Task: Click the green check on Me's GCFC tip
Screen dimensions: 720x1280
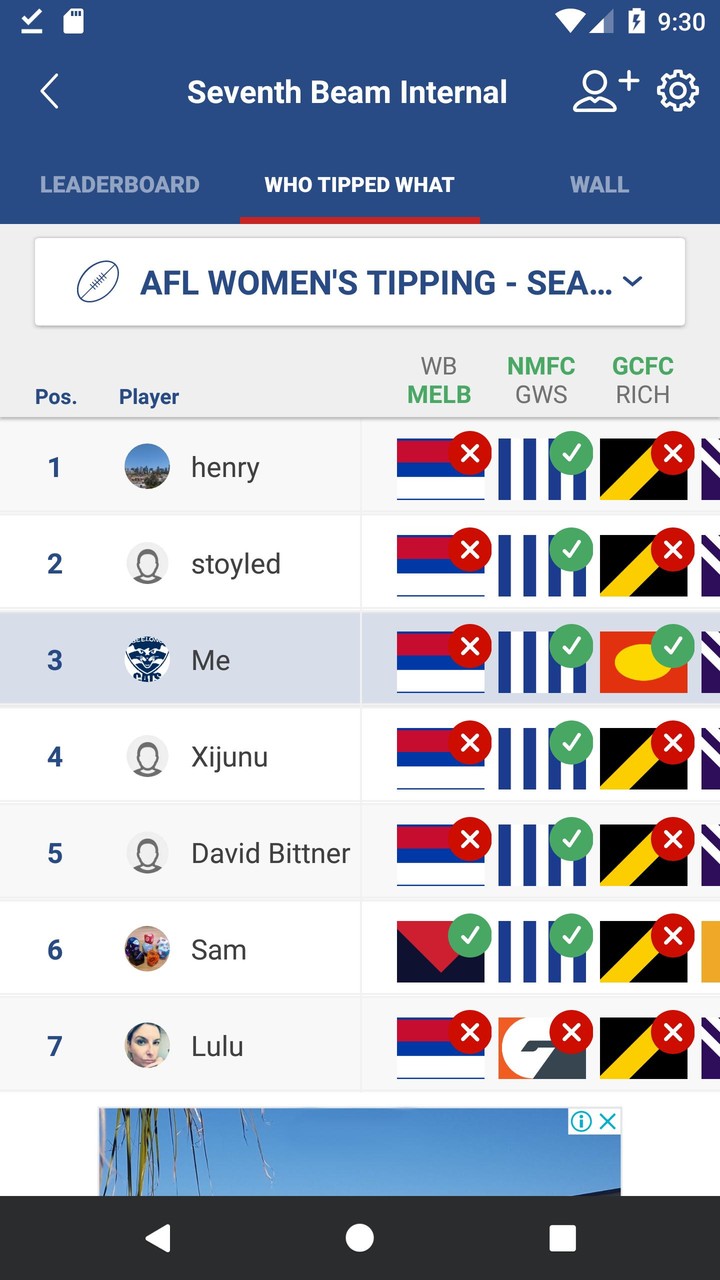Action: tap(674, 646)
